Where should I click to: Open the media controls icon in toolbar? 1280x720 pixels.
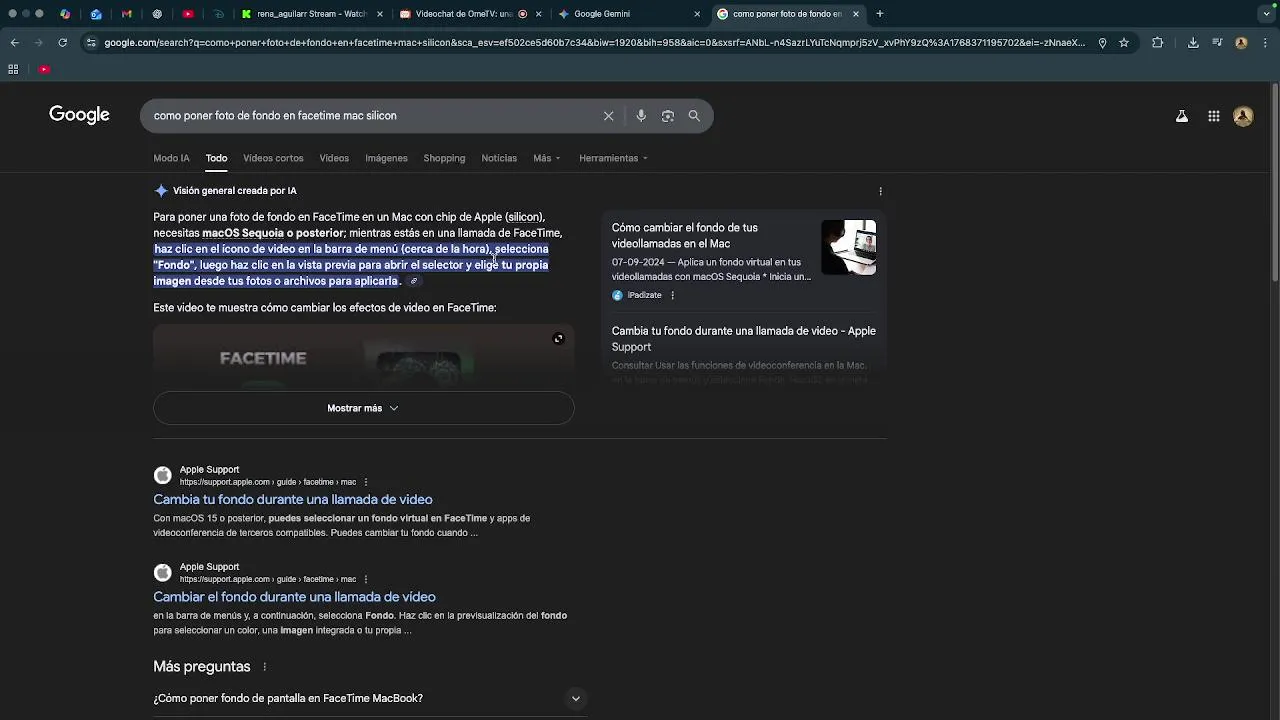click(1217, 43)
